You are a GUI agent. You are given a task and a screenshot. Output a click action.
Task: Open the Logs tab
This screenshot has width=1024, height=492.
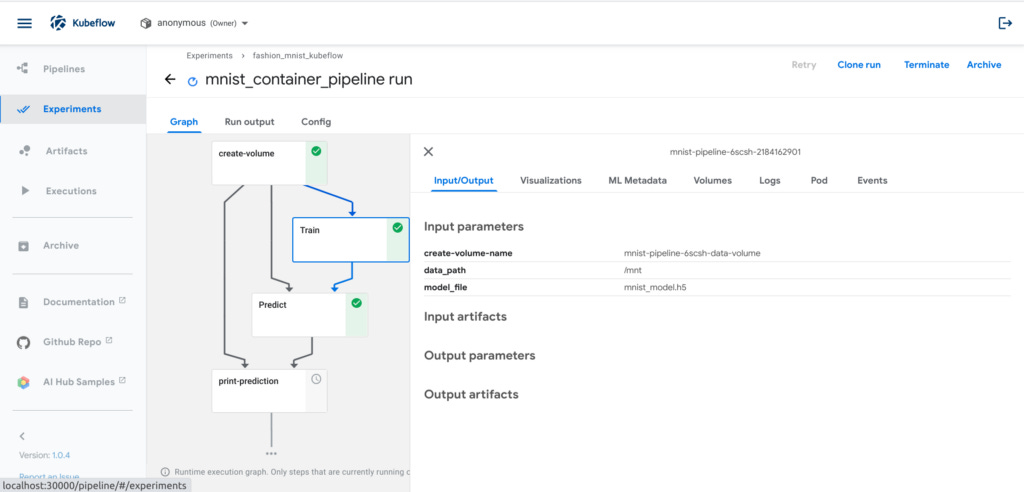pyautogui.click(x=770, y=180)
